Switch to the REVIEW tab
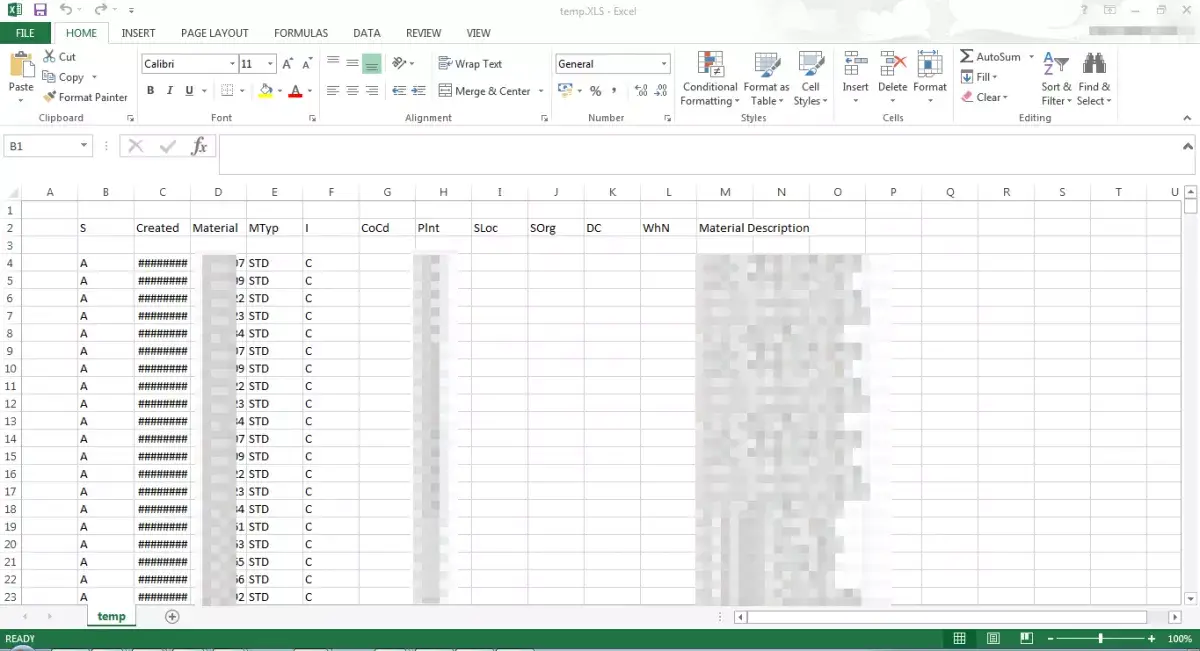This screenshot has width=1200, height=651. pos(423,33)
